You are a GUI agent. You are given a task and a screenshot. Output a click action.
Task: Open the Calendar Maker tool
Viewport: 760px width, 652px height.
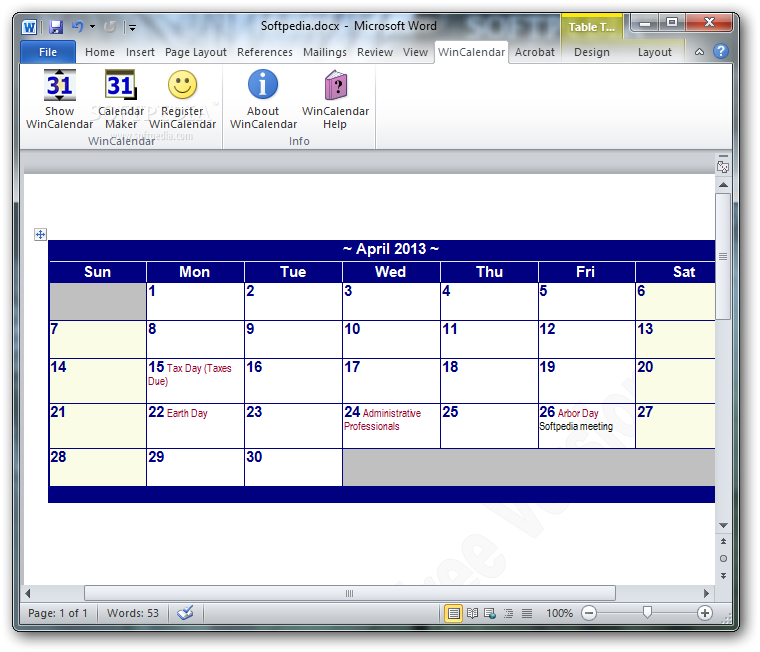coord(121,87)
